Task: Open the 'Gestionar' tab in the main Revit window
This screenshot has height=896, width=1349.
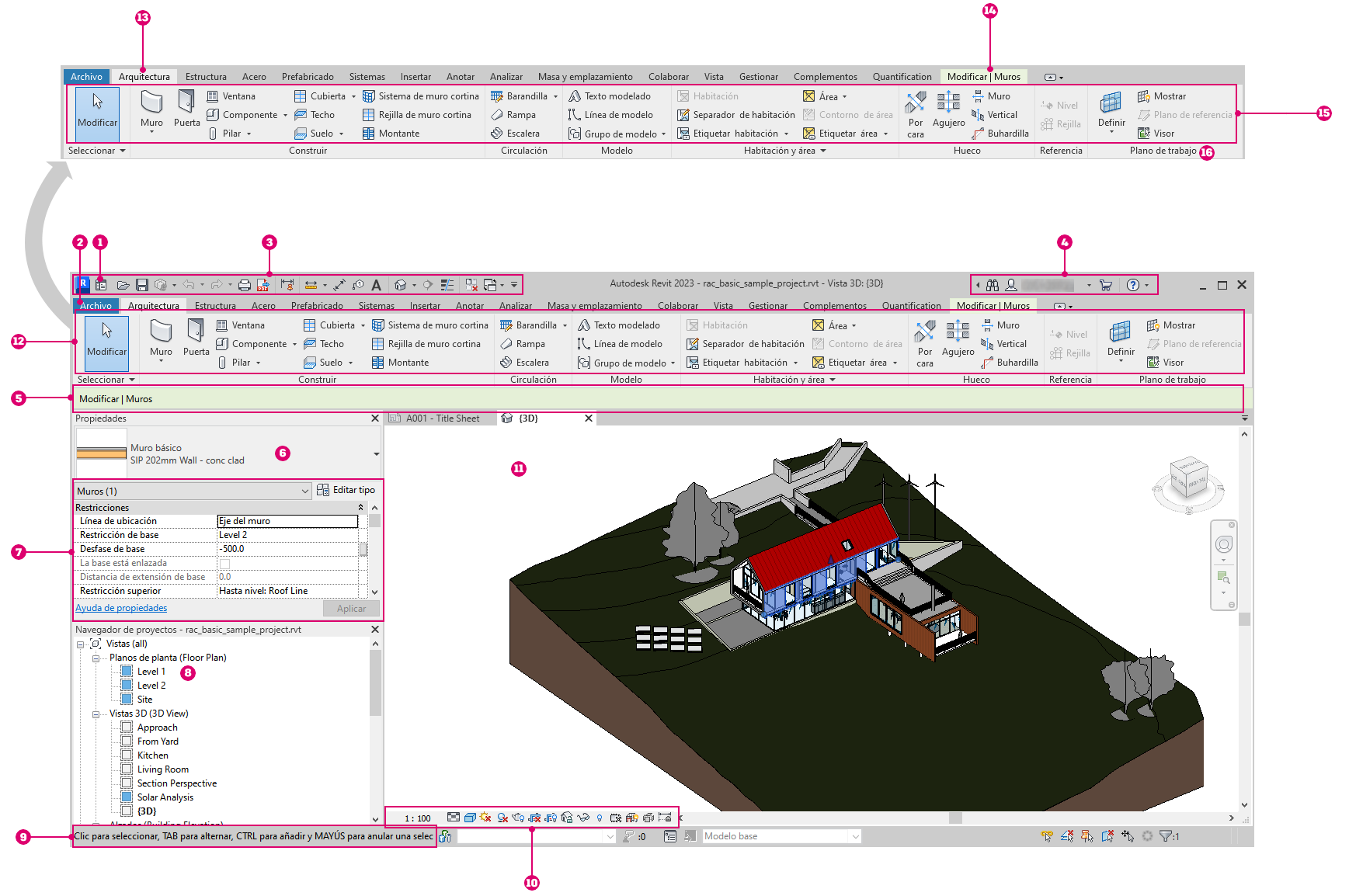Action: click(x=768, y=306)
